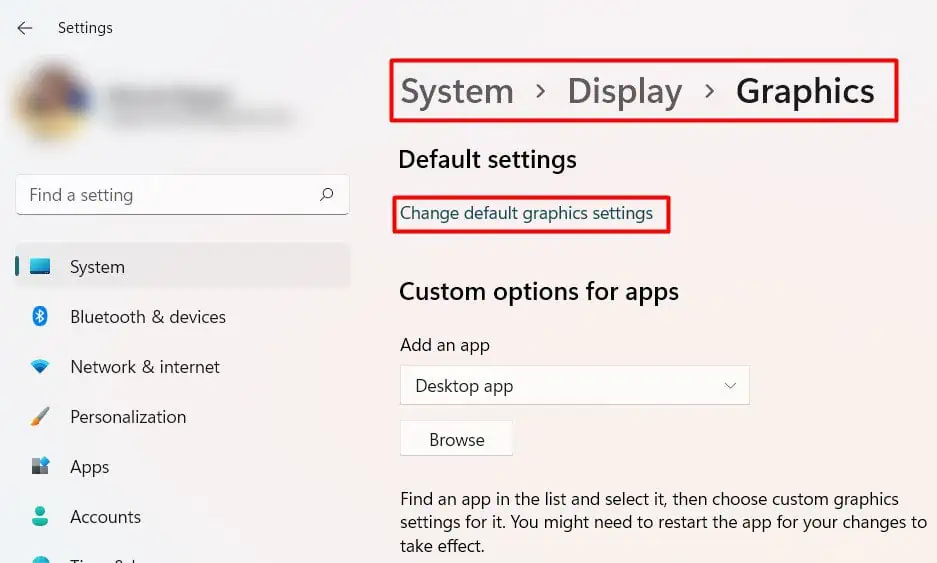This screenshot has height=563, width=937.
Task: Navigate to Display breadcrumb
Action: tap(624, 92)
